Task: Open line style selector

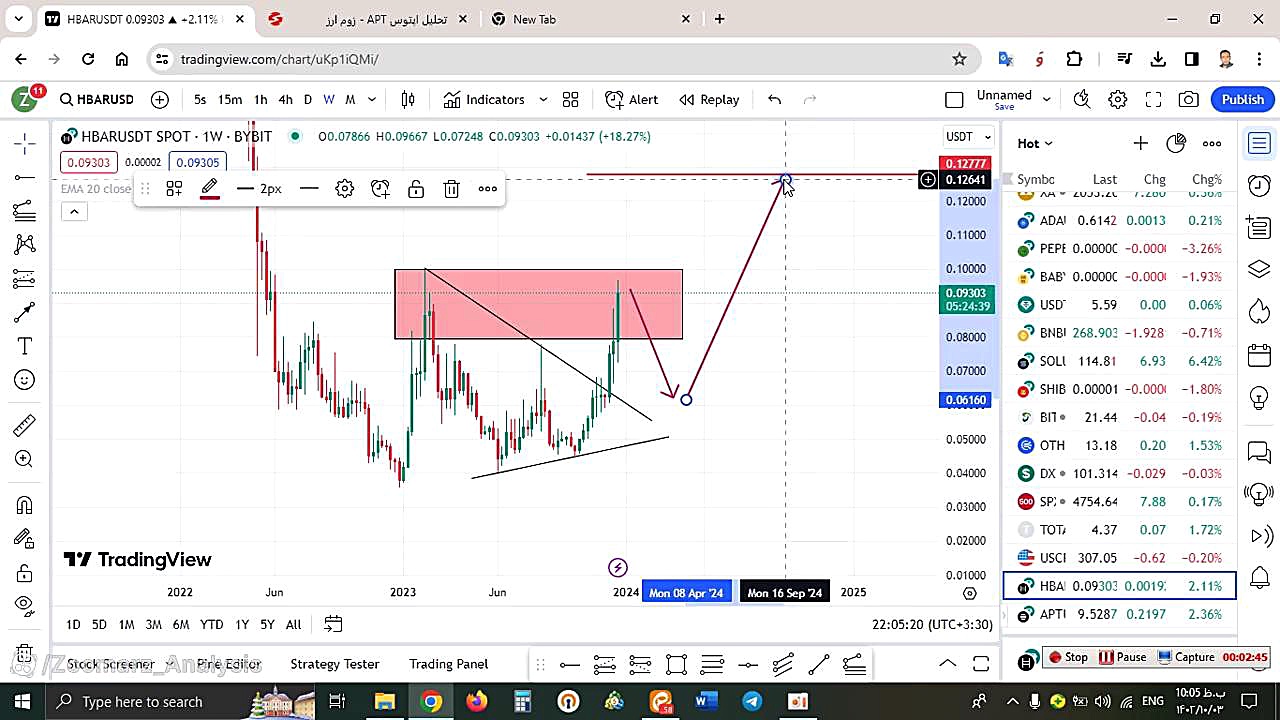Action: click(309, 188)
